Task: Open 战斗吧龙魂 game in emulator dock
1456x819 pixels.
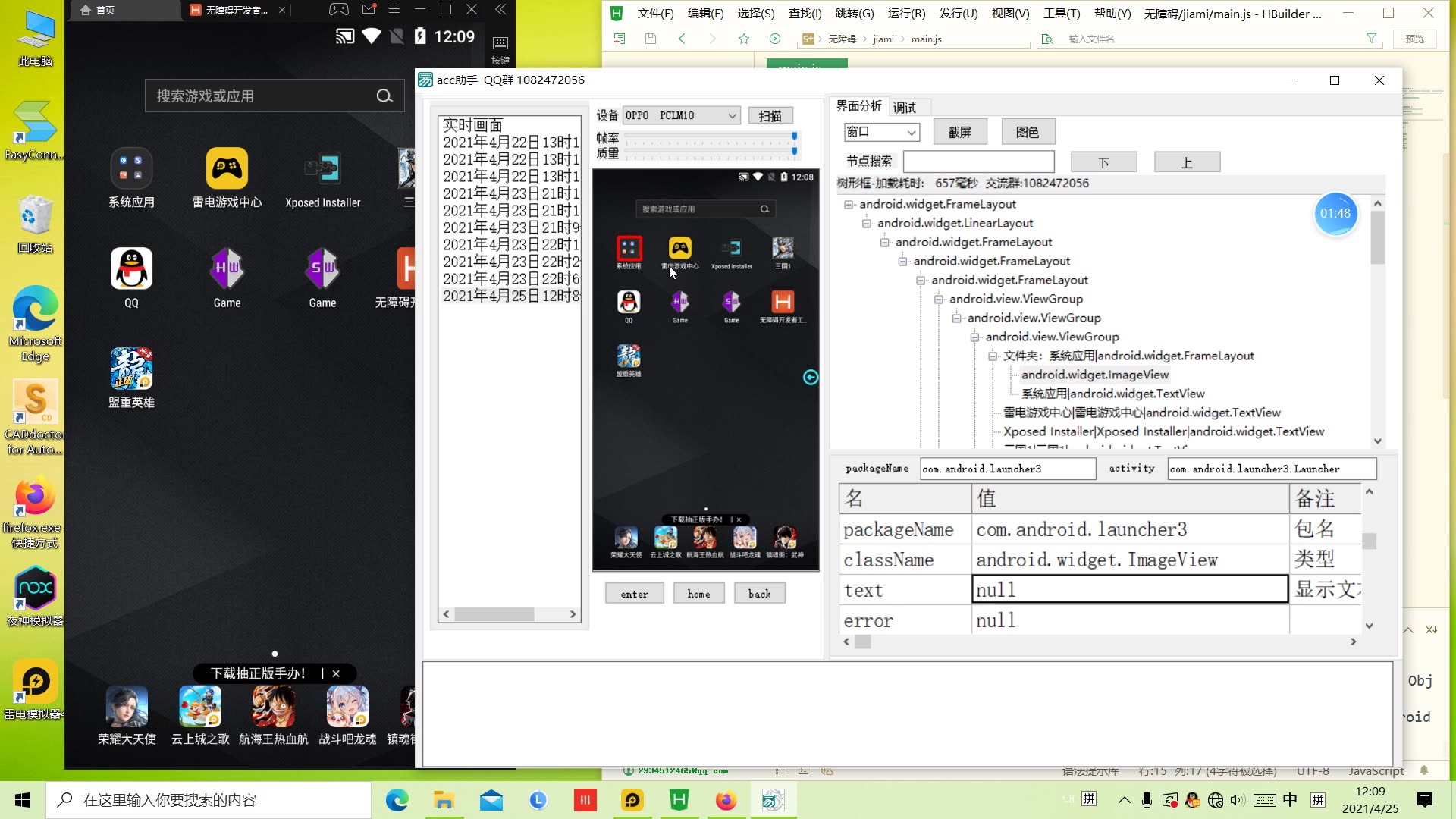Action: point(347,707)
